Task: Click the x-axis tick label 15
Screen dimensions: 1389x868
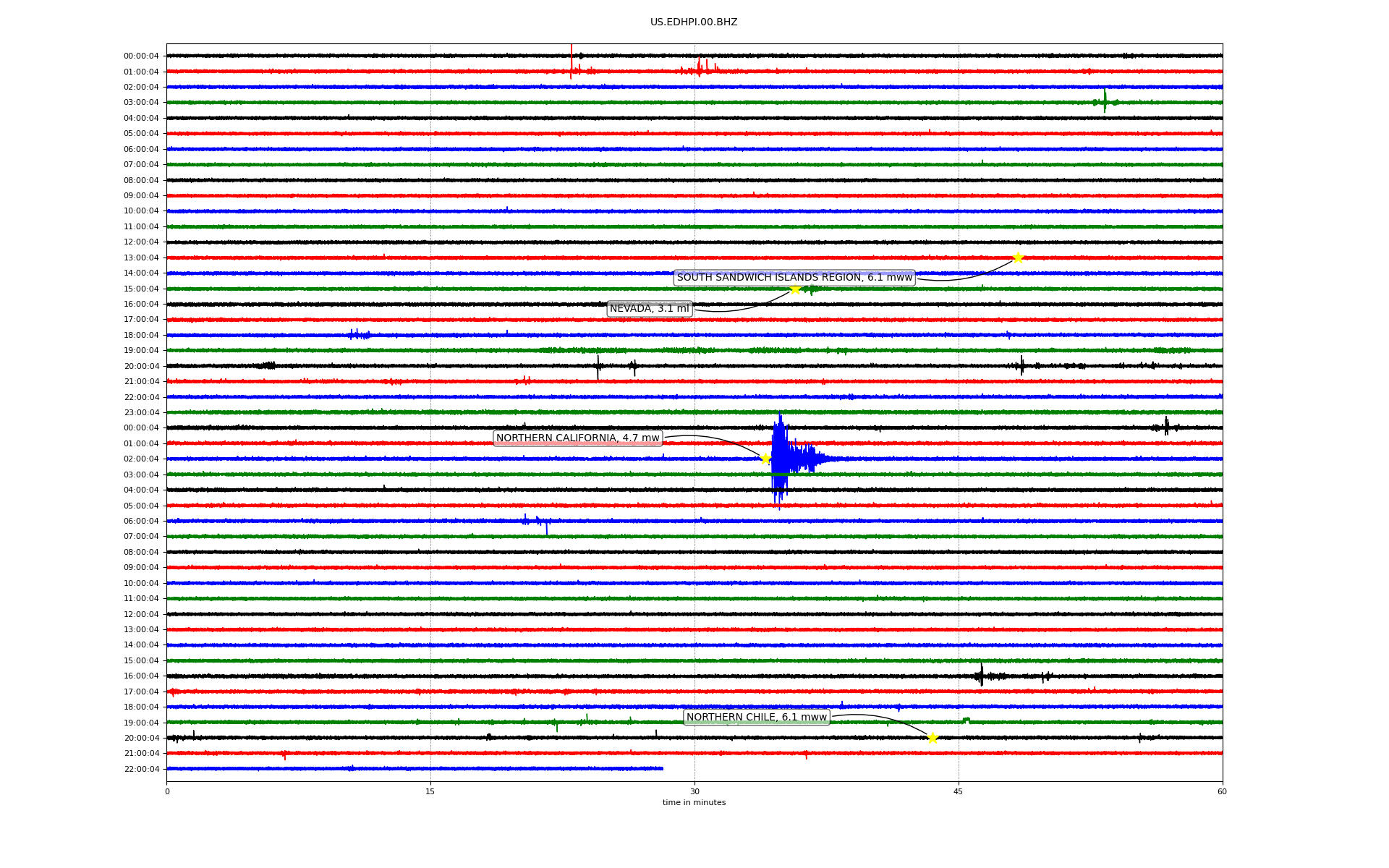Action: click(430, 791)
